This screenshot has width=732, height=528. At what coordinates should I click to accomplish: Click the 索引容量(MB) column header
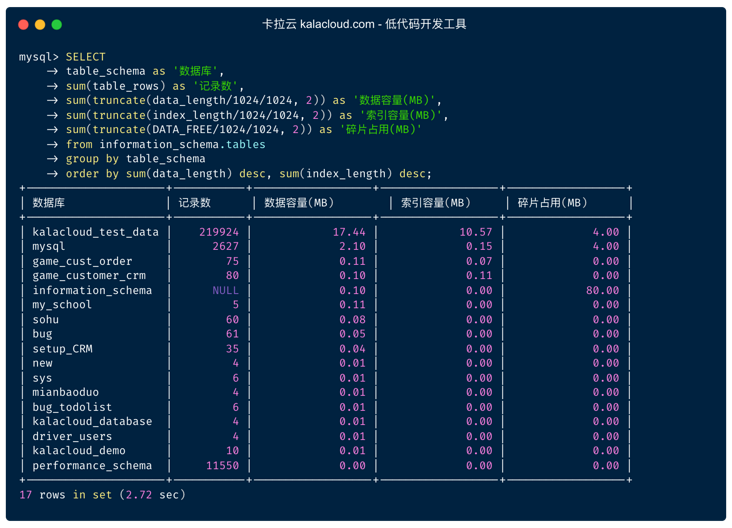(x=436, y=203)
